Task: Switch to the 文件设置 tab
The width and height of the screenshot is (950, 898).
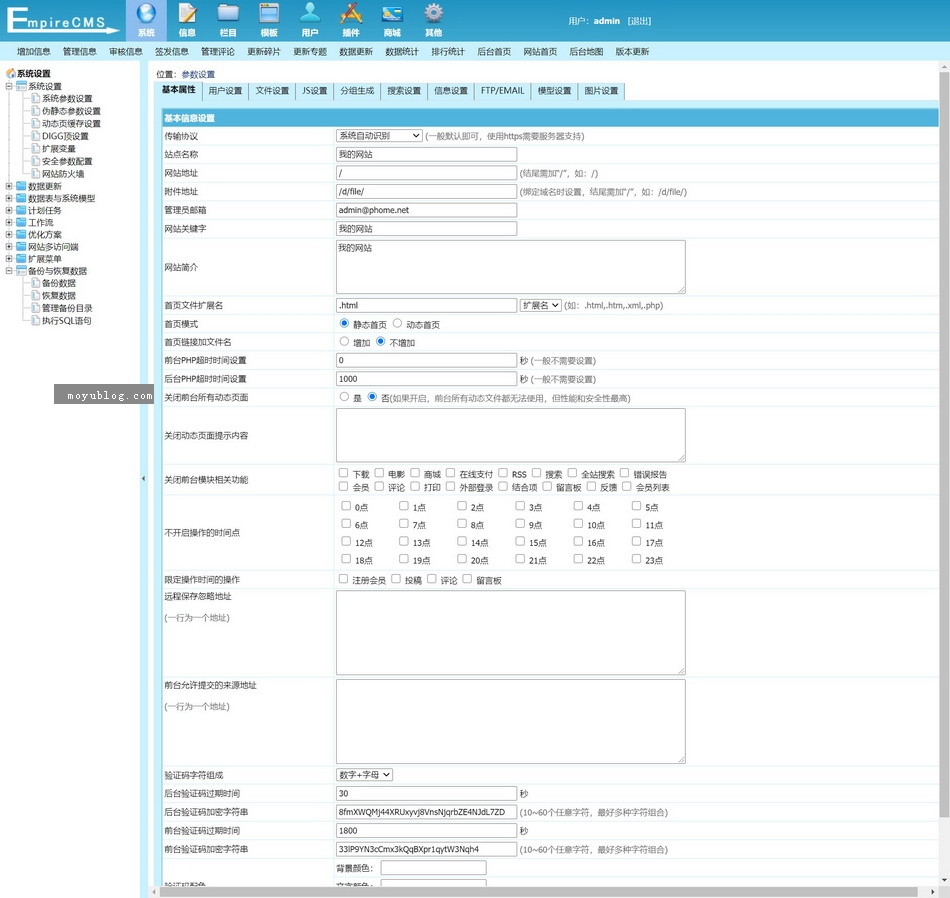Action: pos(272,91)
